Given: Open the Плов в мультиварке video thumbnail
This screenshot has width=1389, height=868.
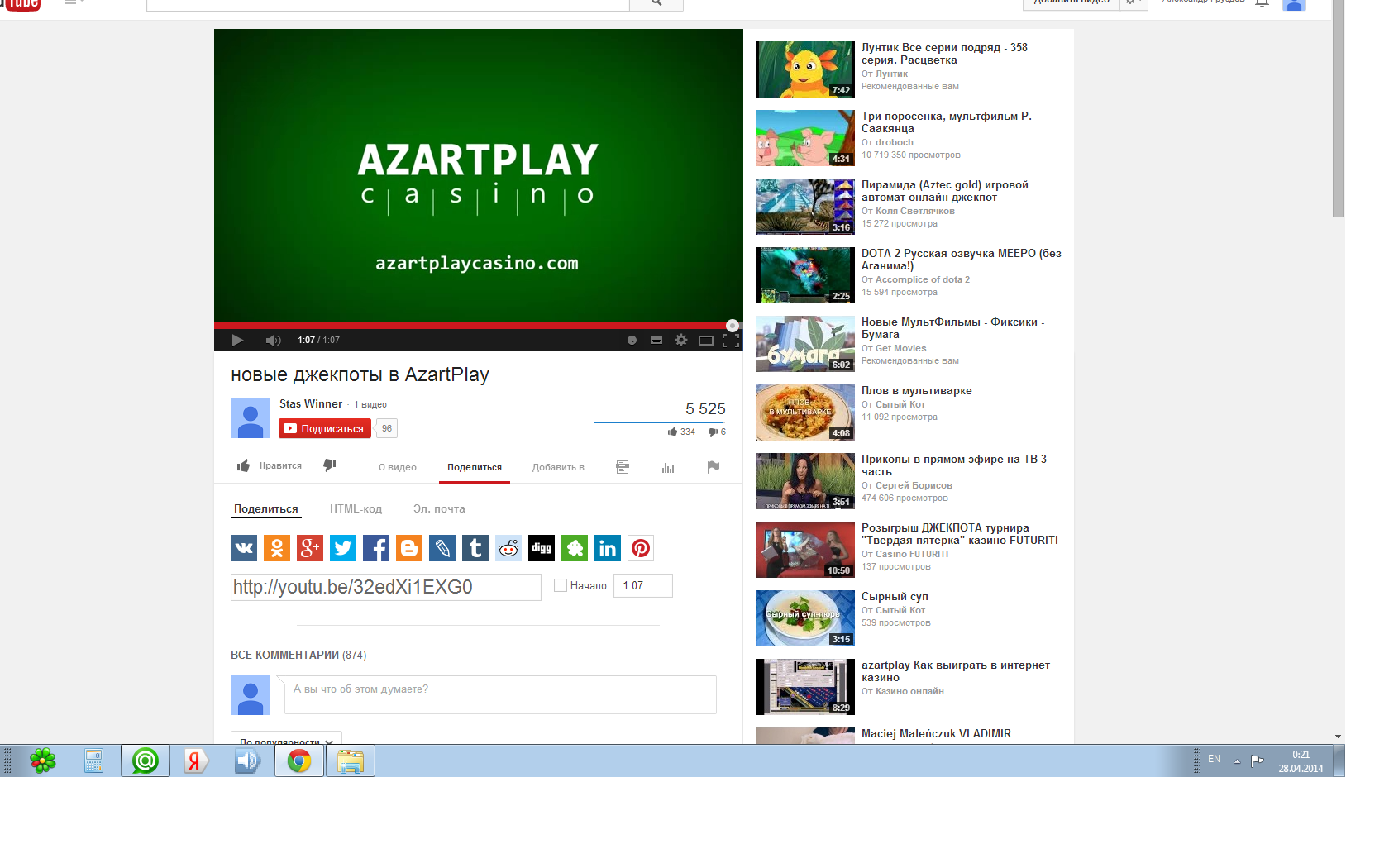Looking at the screenshot, I should [x=805, y=413].
